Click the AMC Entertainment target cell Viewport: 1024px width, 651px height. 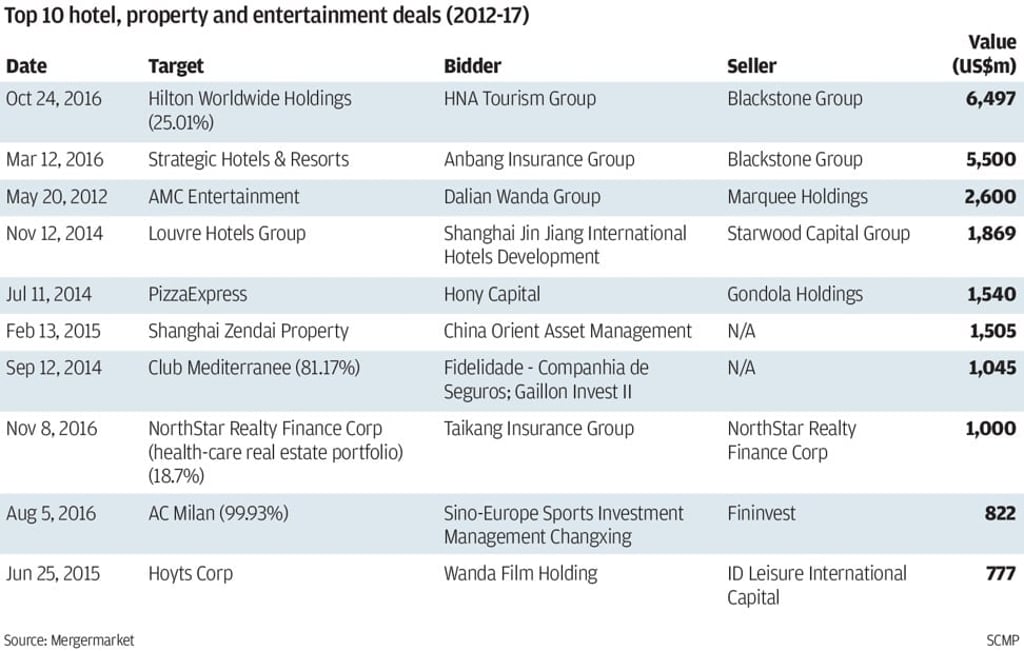tap(224, 197)
